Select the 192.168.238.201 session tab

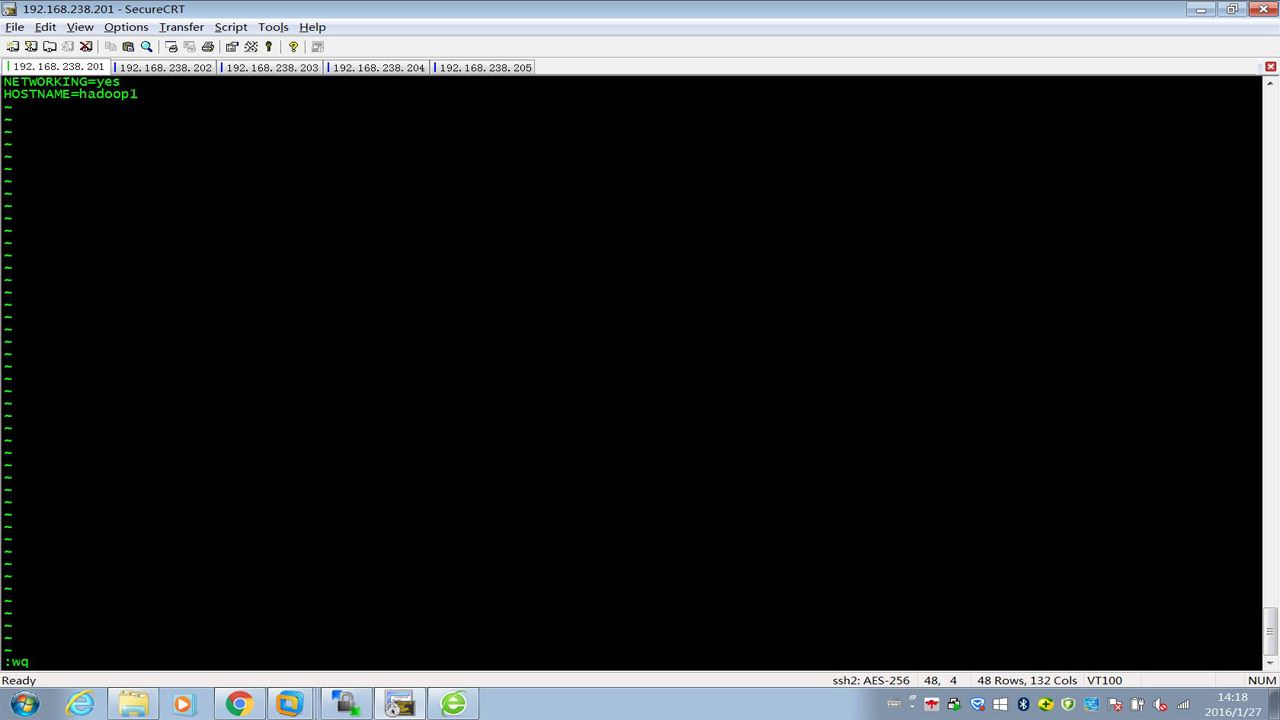tap(57, 67)
